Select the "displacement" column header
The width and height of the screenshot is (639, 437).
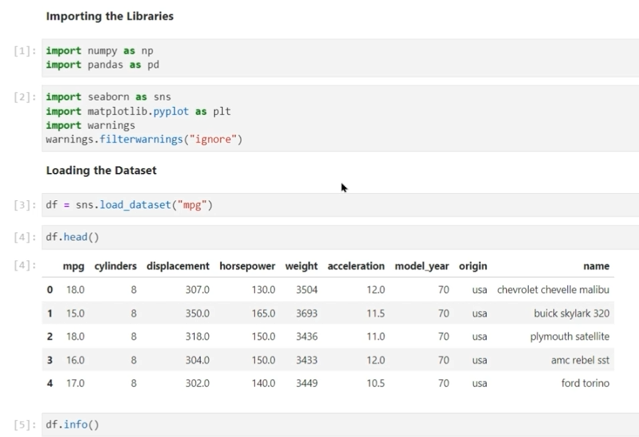[x=178, y=266]
